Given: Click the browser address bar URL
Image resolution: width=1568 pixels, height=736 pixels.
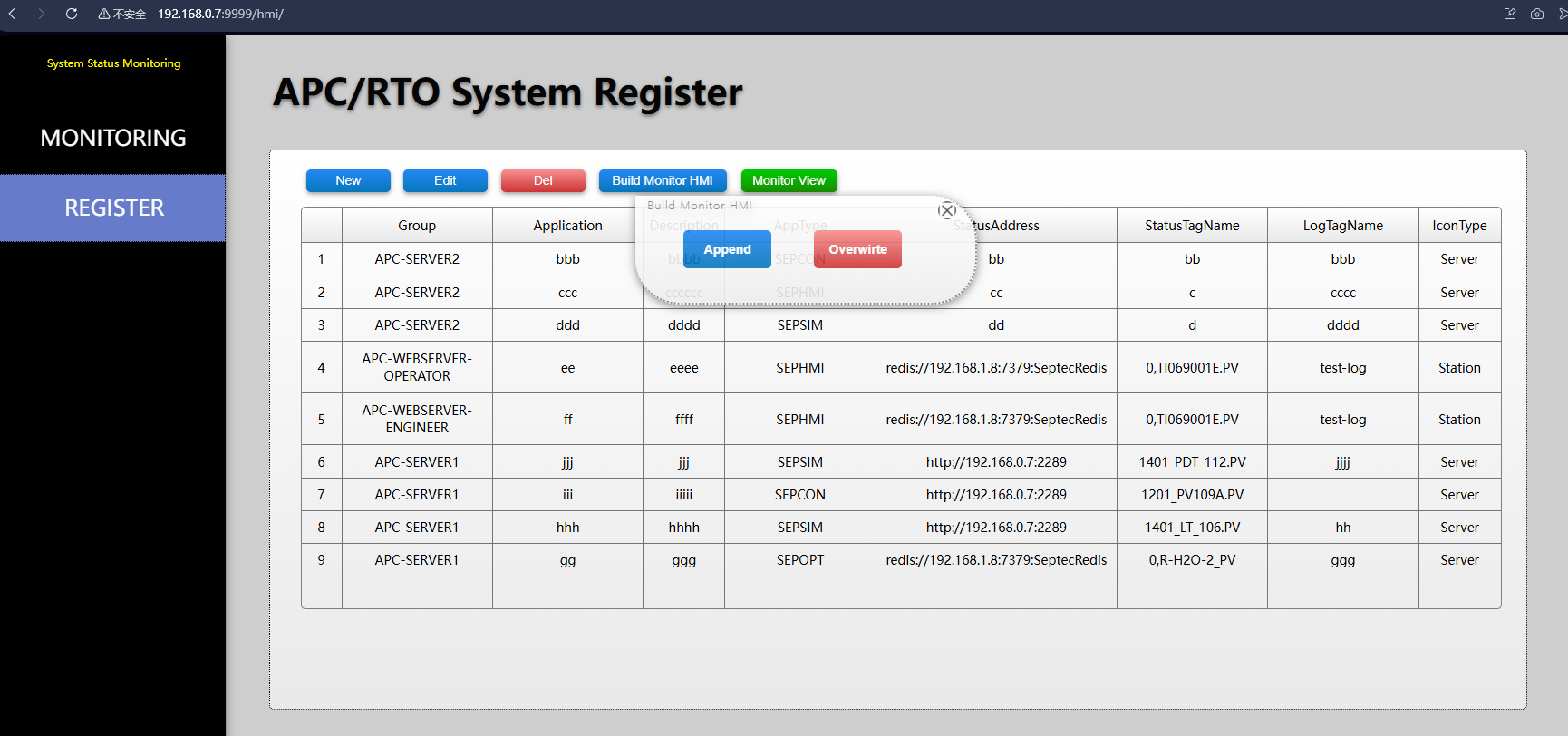Looking at the screenshot, I should pyautogui.click(x=220, y=15).
